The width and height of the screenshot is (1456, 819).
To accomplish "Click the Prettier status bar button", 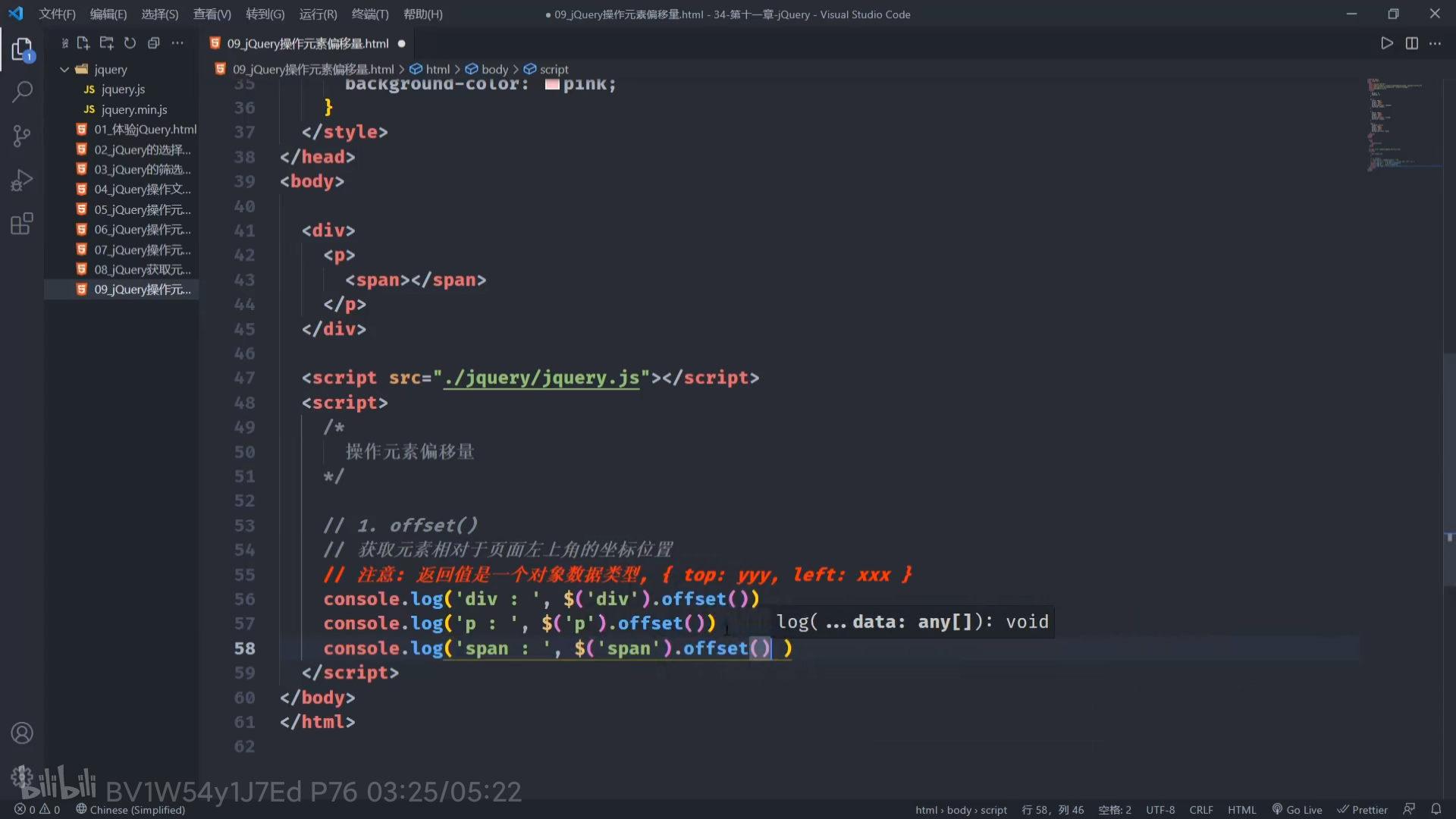I will (x=1362, y=809).
